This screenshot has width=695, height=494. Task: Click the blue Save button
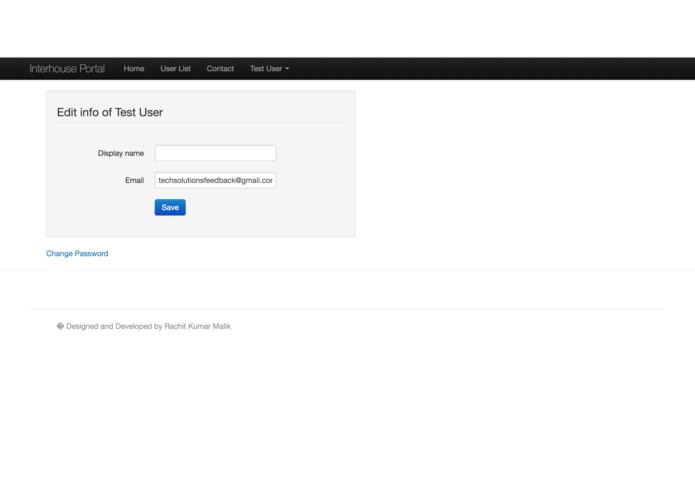coord(170,207)
